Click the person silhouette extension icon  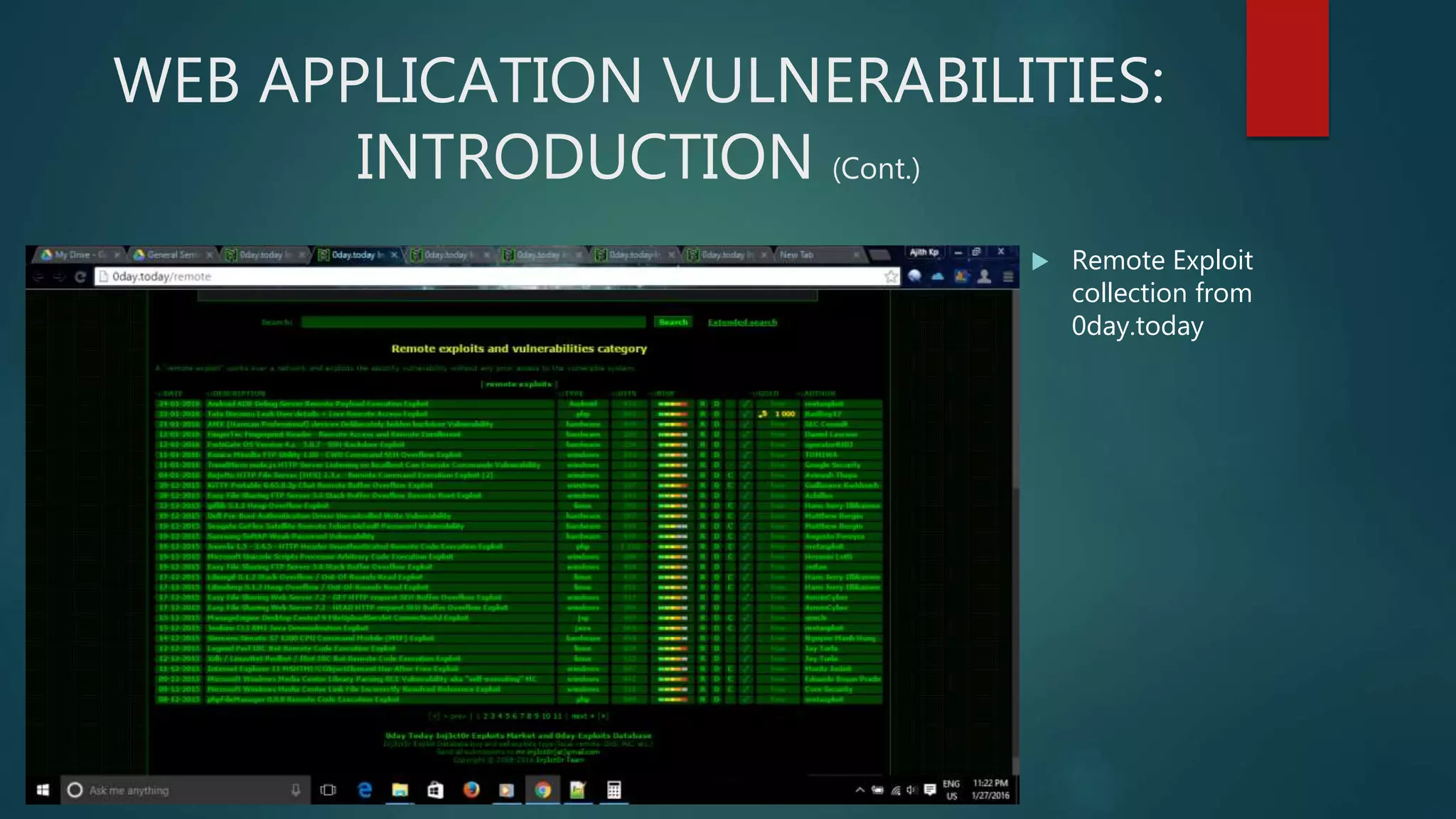click(985, 277)
